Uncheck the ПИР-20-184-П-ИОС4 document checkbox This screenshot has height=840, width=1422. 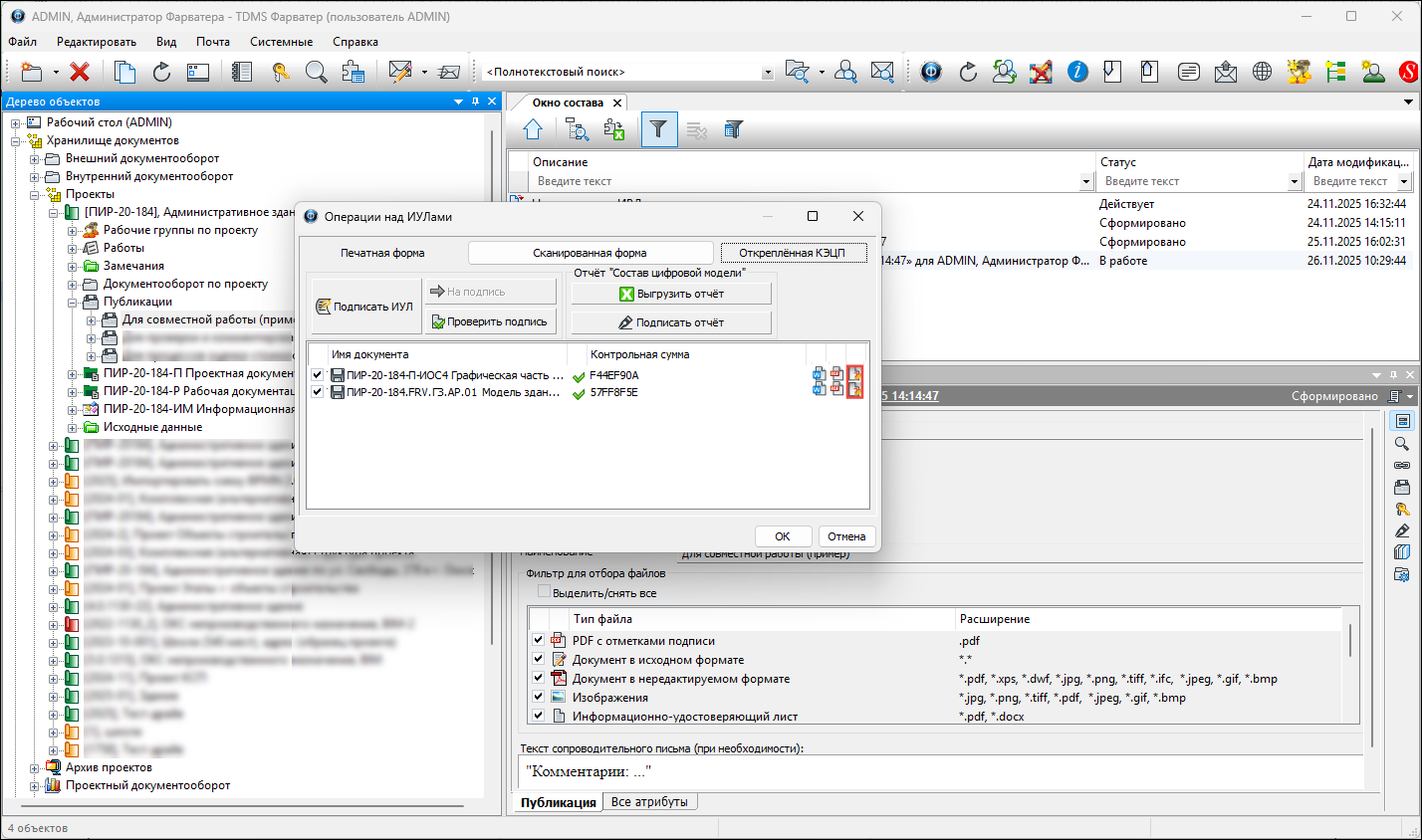point(318,375)
